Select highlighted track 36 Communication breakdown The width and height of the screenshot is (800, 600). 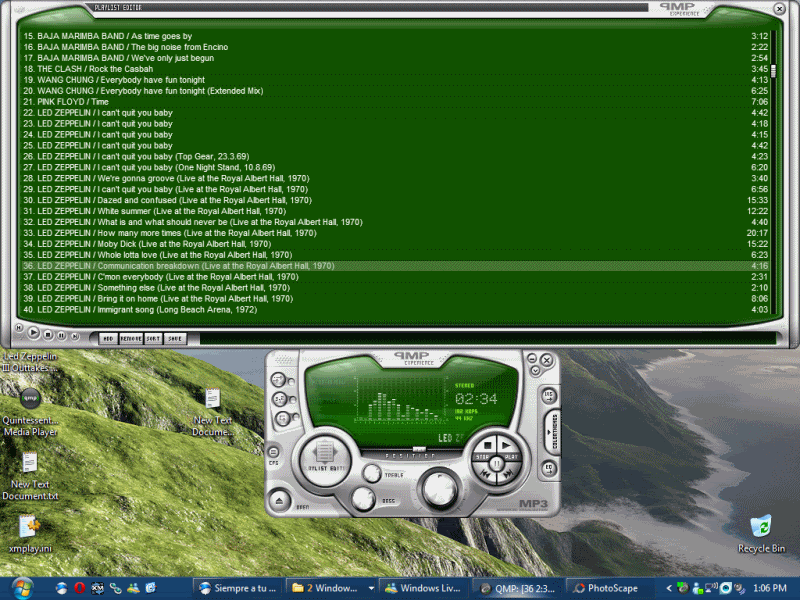(x=395, y=266)
